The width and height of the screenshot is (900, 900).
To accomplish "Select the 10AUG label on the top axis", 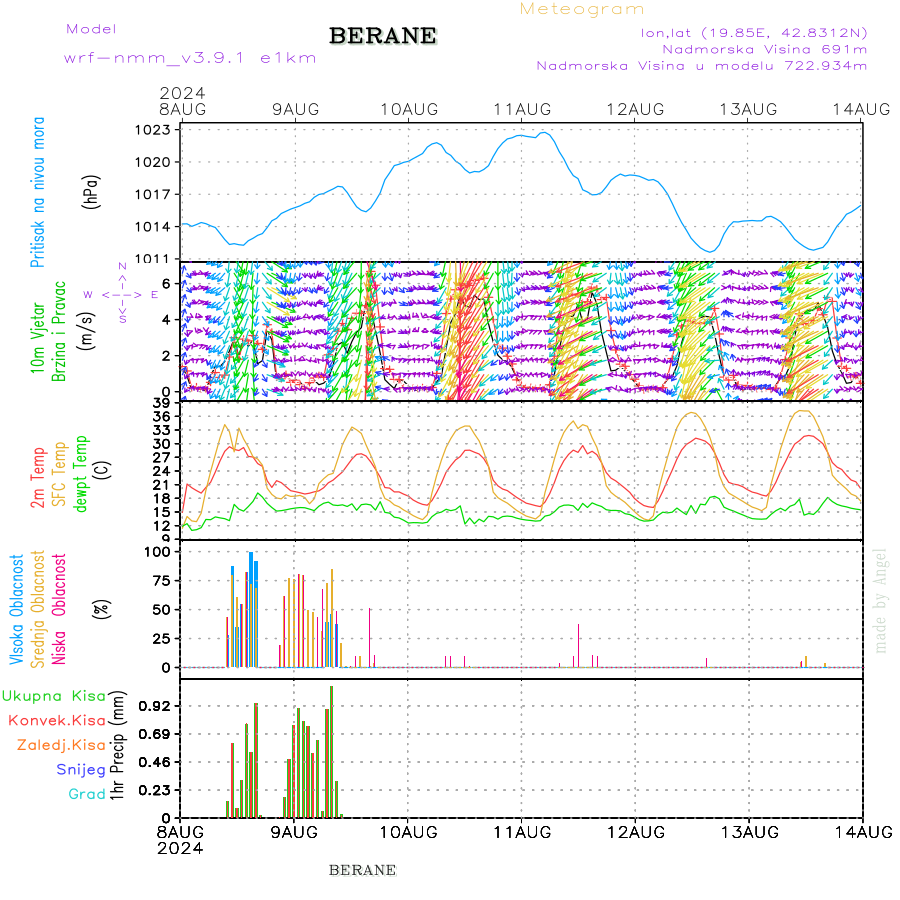I will [x=409, y=109].
